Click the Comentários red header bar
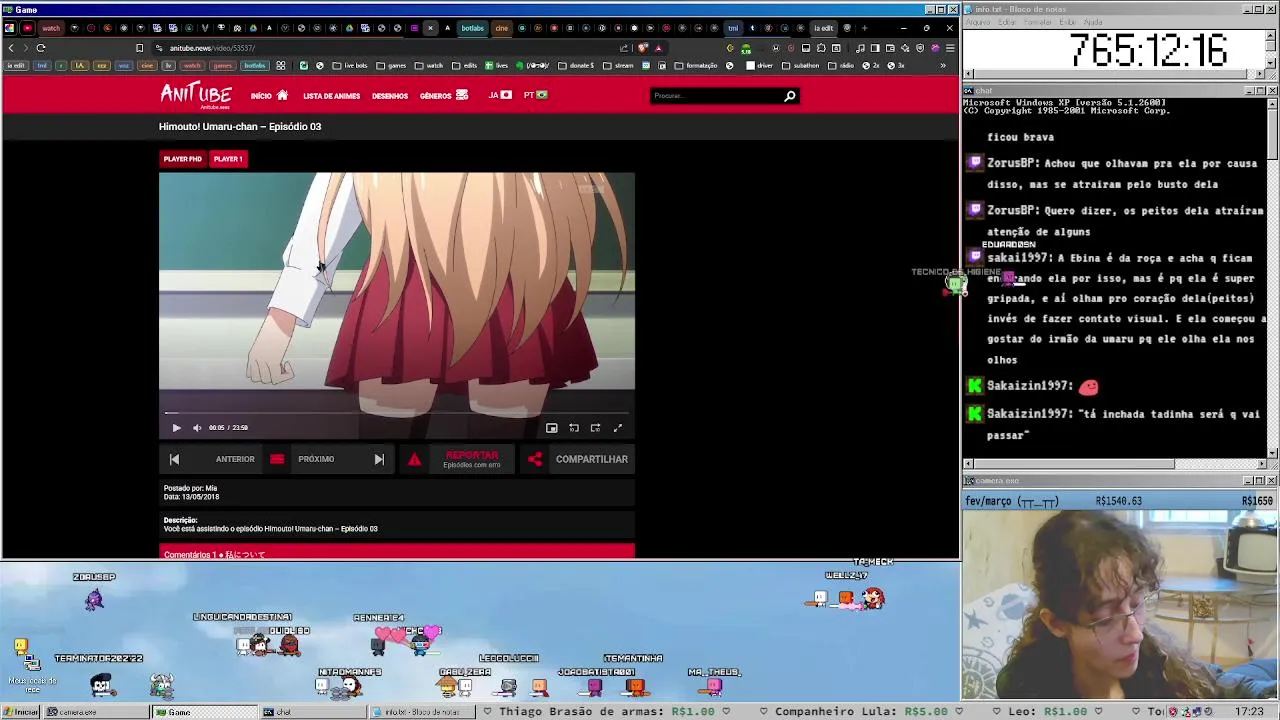This screenshot has width=1280, height=720. click(397, 552)
